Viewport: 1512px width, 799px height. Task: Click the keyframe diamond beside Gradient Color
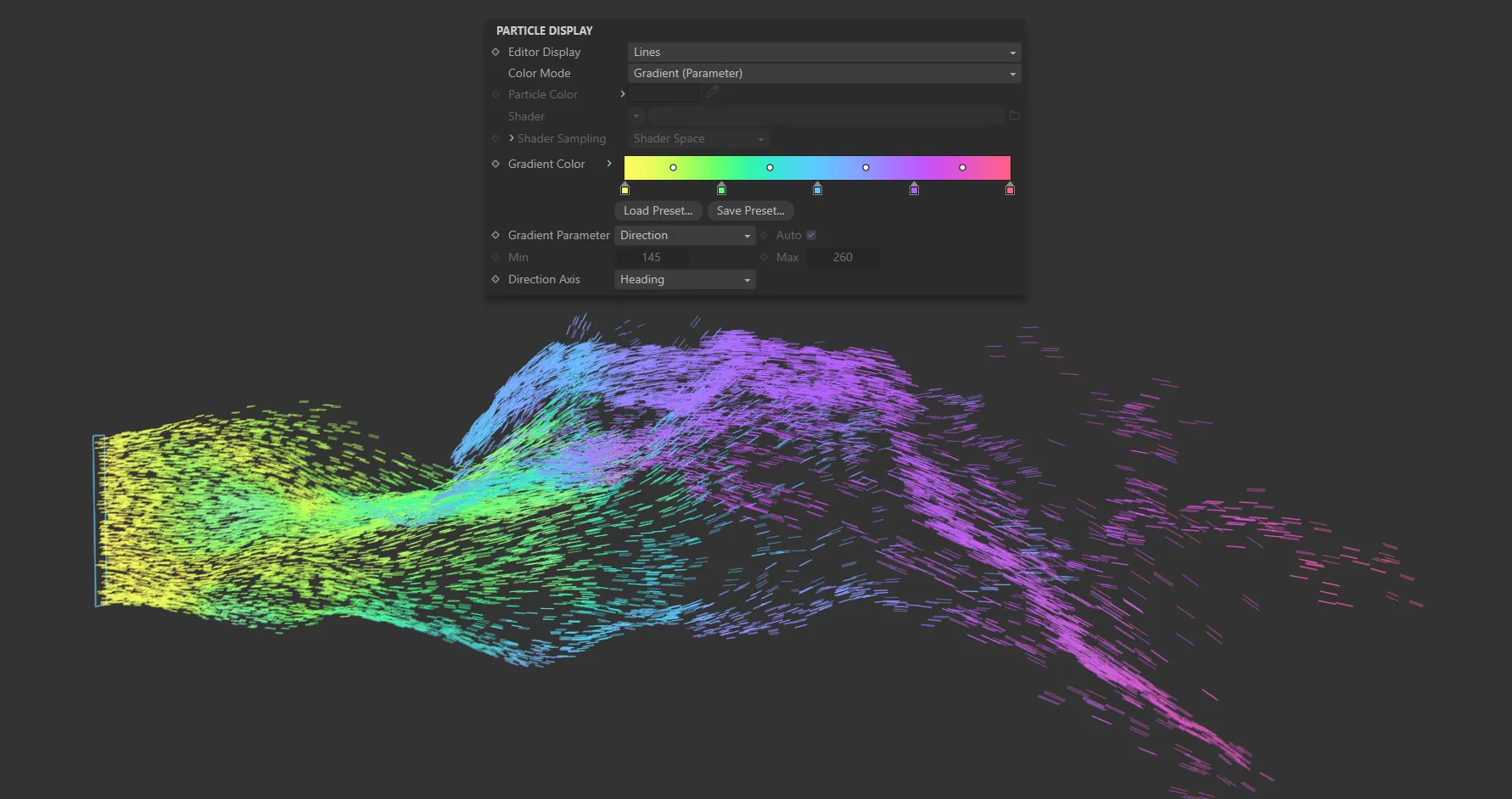[496, 164]
